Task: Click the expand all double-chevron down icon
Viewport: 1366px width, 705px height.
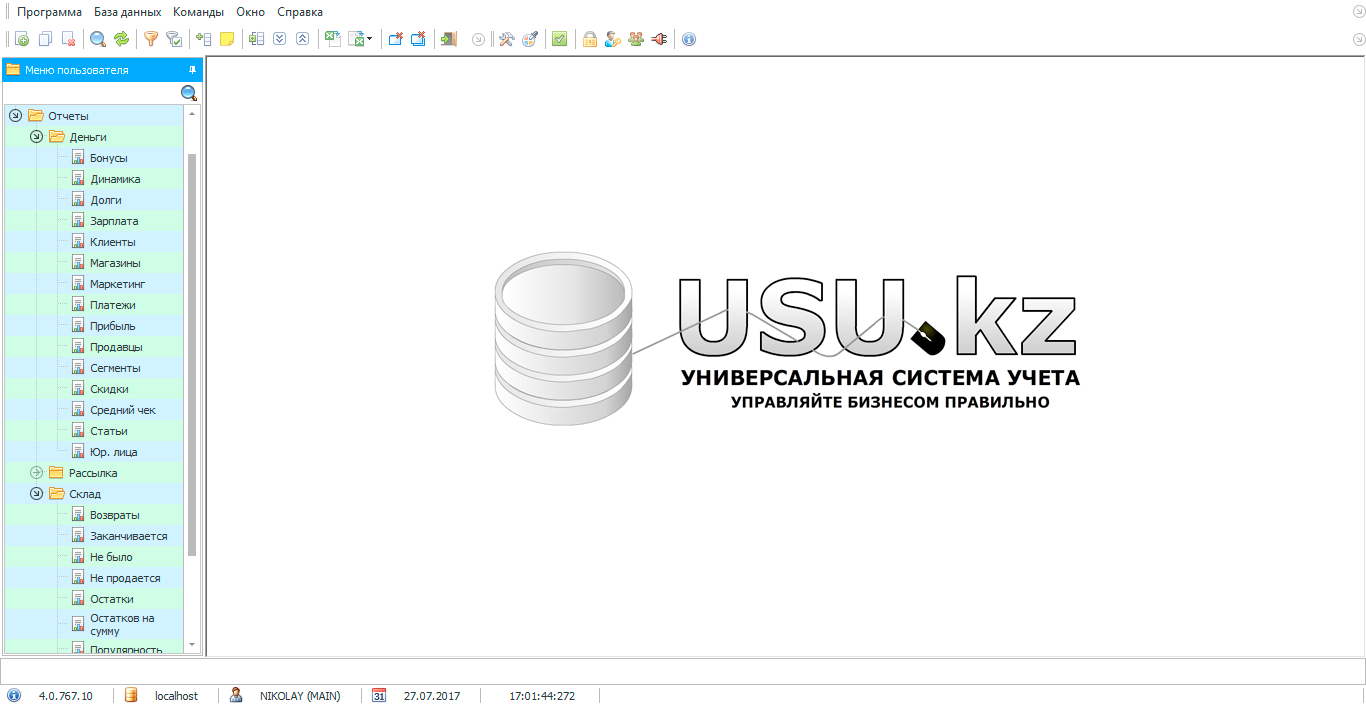Action: click(x=279, y=39)
